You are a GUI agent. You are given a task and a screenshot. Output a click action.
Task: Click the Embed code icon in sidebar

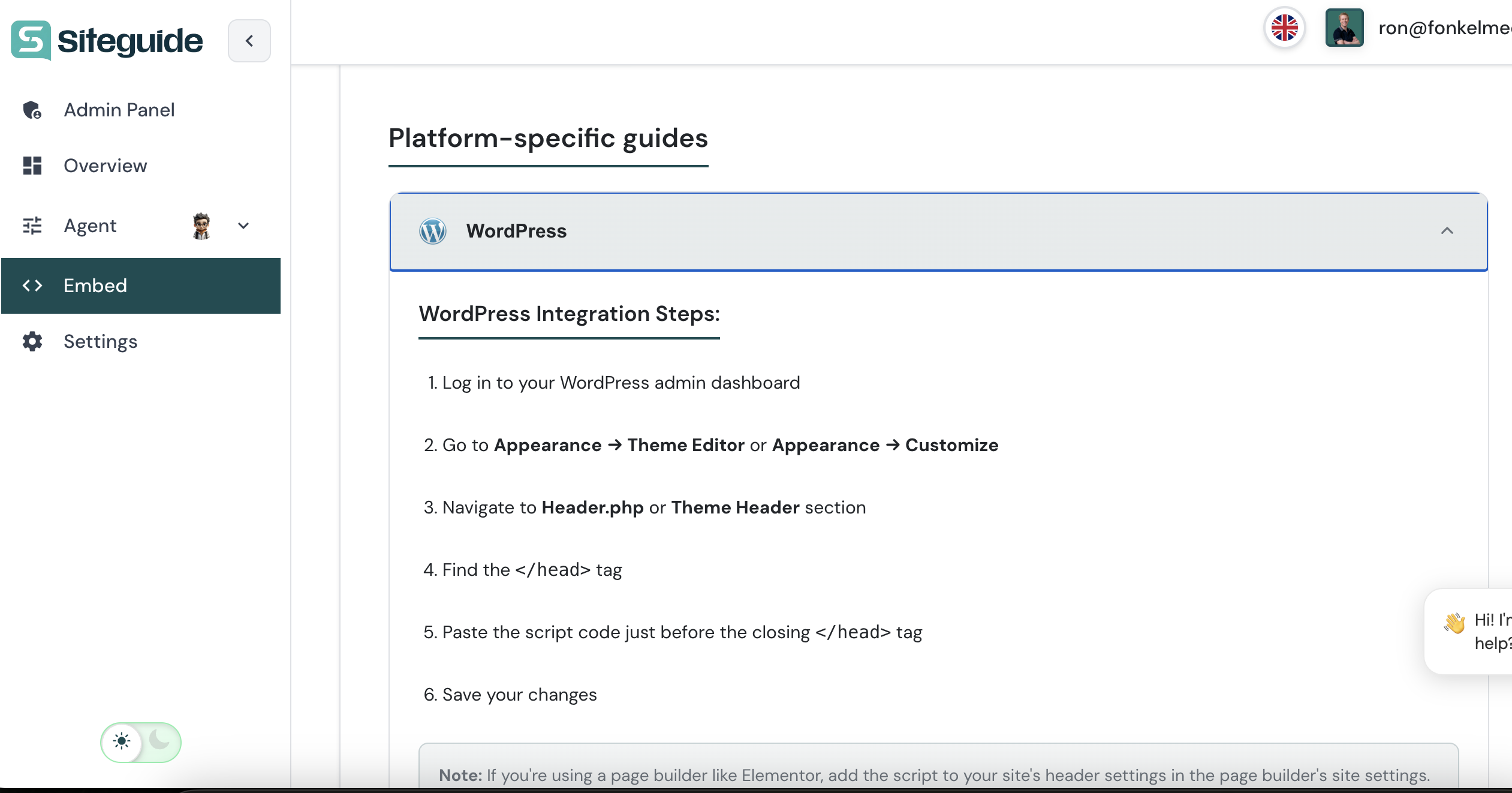[x=32, y=286]
